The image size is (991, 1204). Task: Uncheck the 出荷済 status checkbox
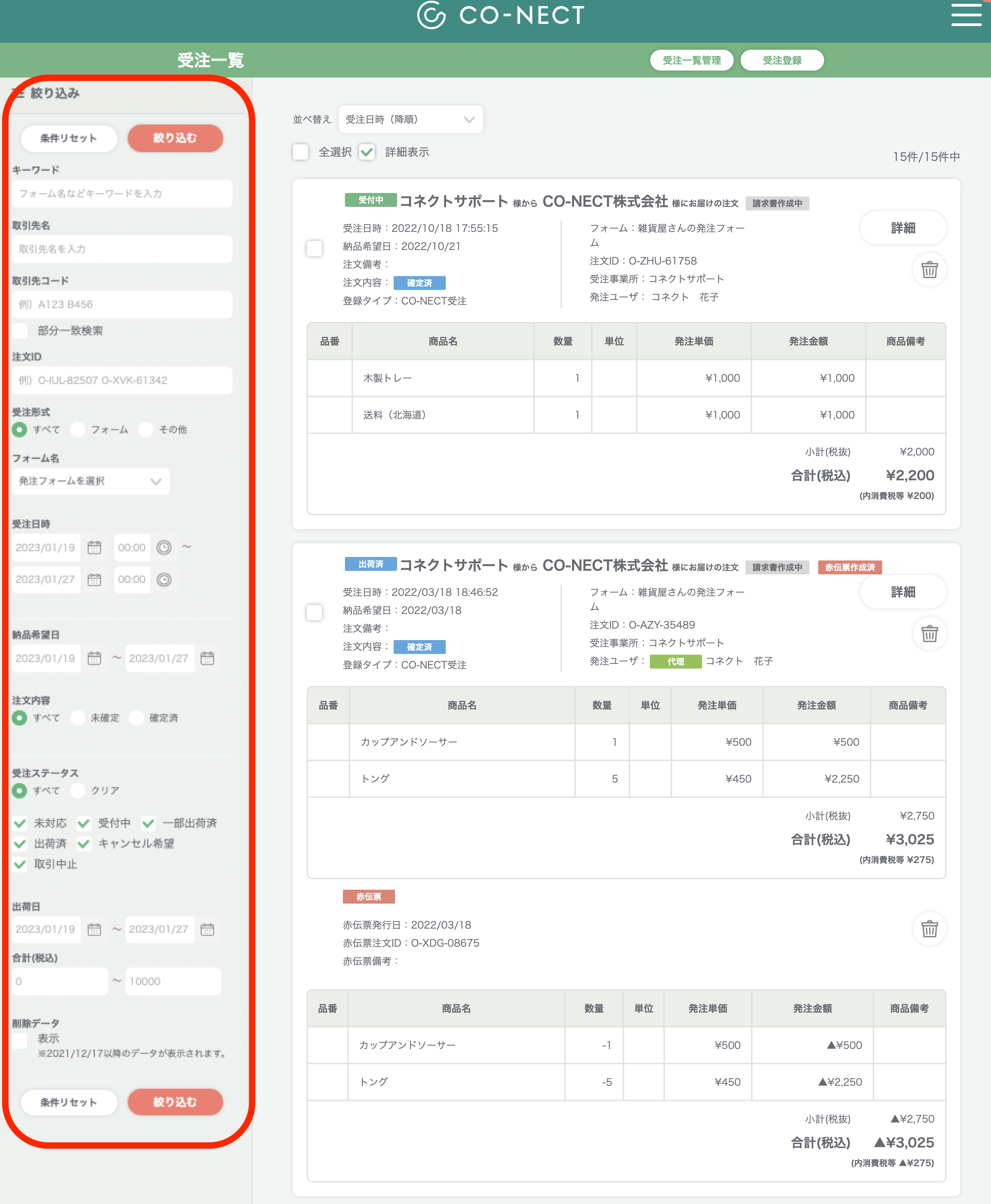click(20, 844)
